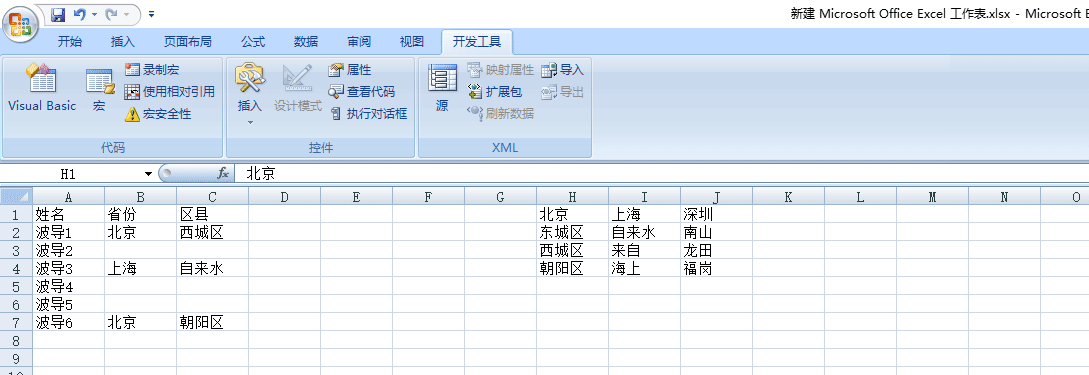Screen dimensions: 1089x375
Task: Select cell A3 波导2
Action: (x=68, y=250)
